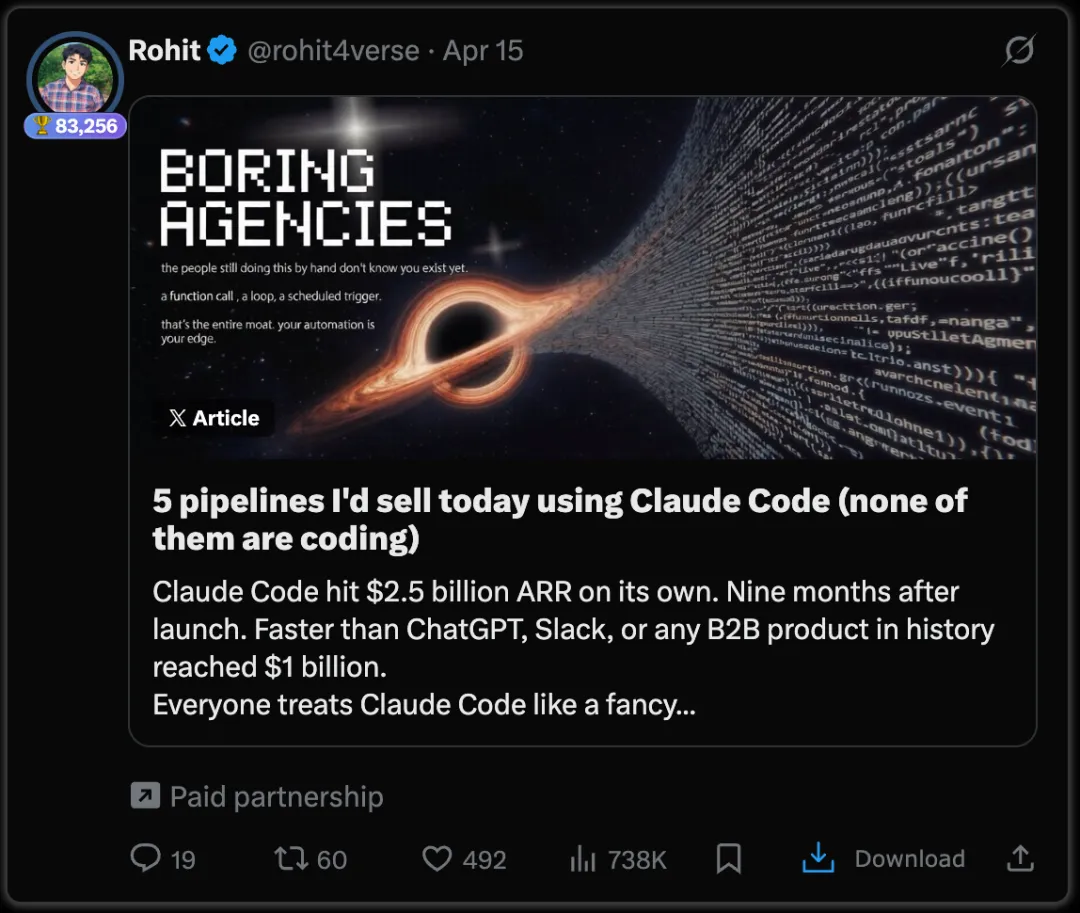Open the share upload icon

(1020, 858)
